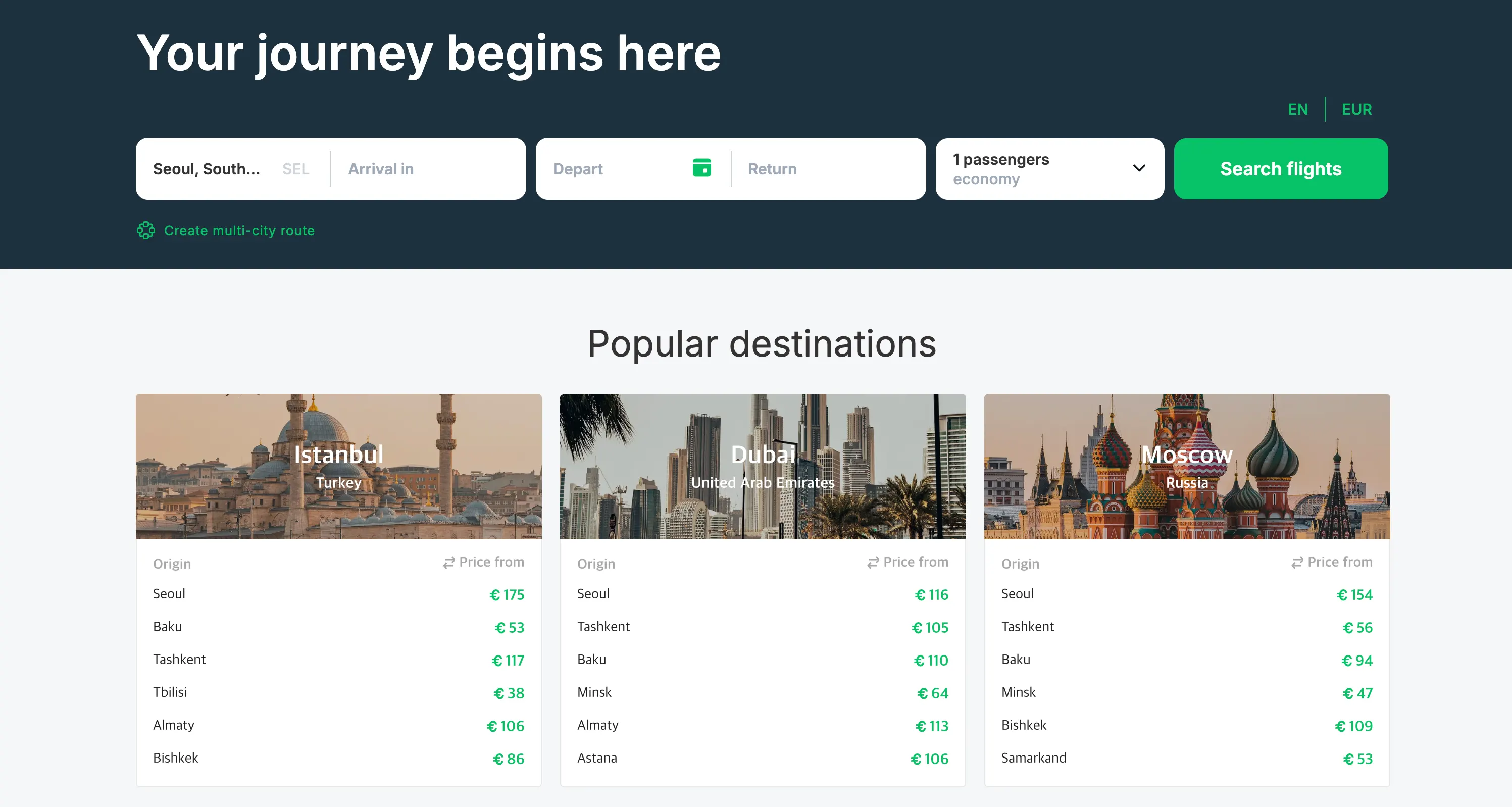
Task: Click the Moscow destination image
Action: [x=1186, y=467]
